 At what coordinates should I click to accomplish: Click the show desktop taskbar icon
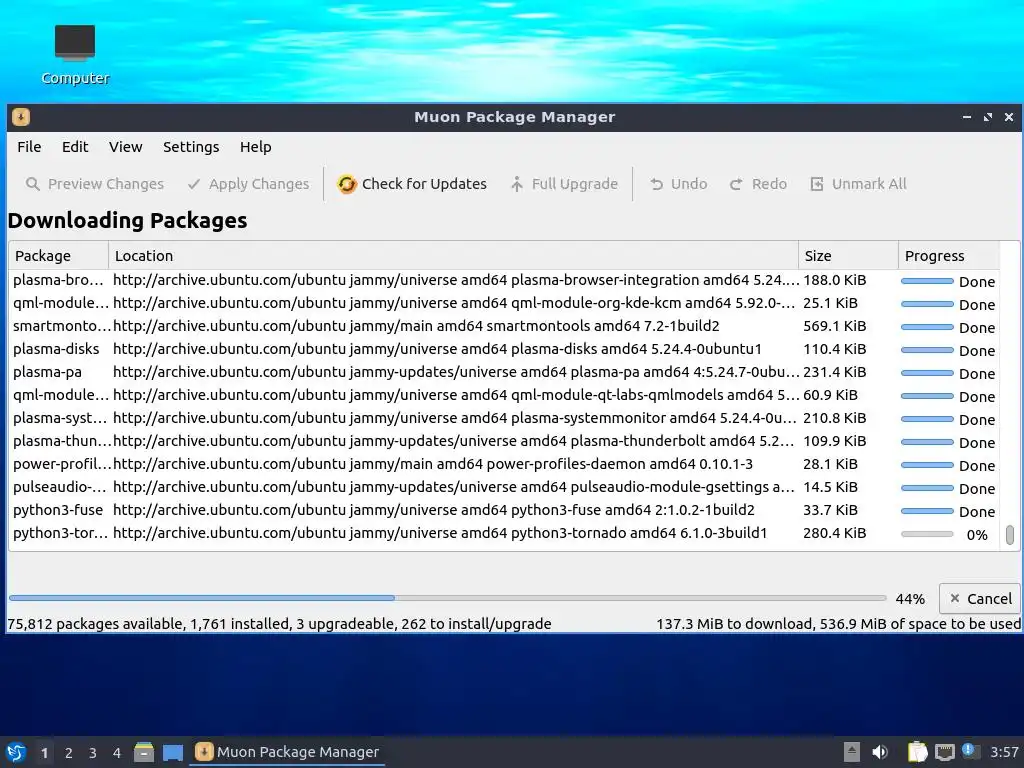click(173, 752)
